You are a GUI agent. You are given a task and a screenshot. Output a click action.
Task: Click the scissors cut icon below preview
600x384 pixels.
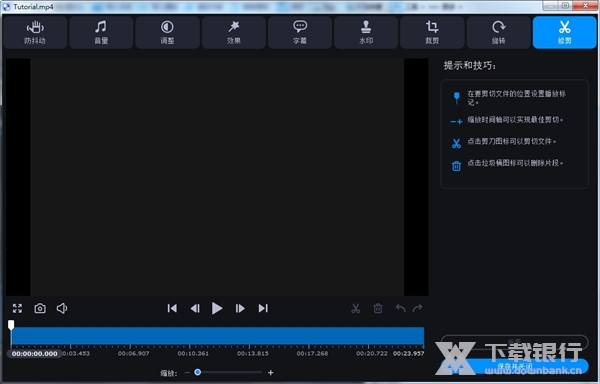click(x=355, y=308)
